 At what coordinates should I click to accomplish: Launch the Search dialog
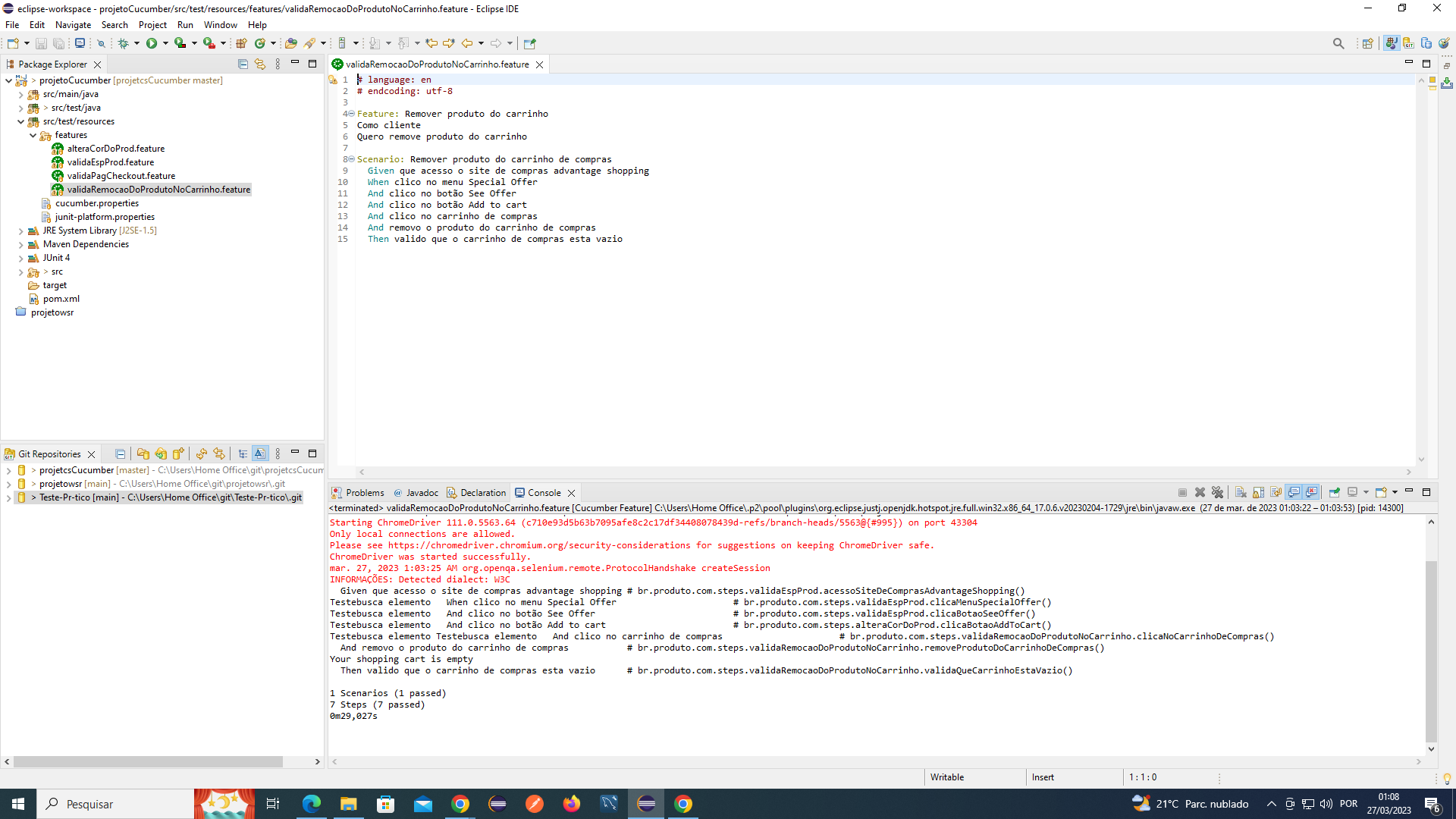click(1339, 43)
